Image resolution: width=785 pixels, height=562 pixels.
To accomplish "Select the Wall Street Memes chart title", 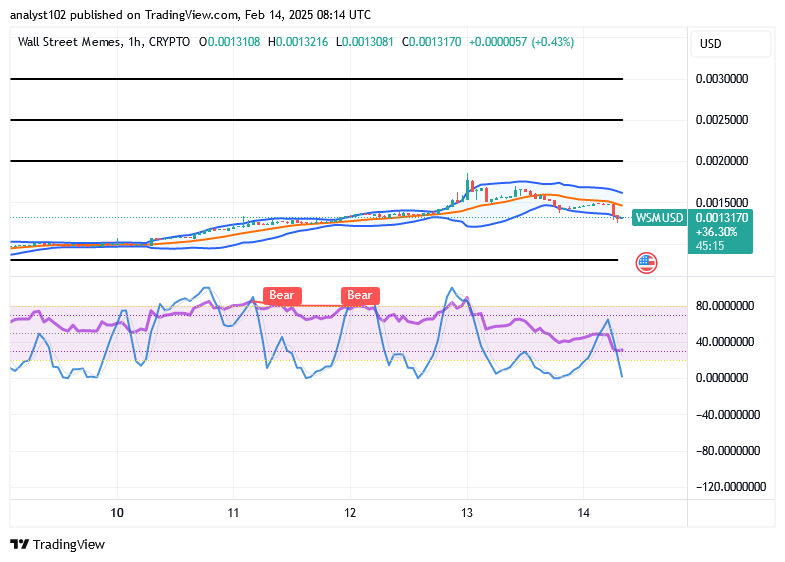I will [70, 42].
